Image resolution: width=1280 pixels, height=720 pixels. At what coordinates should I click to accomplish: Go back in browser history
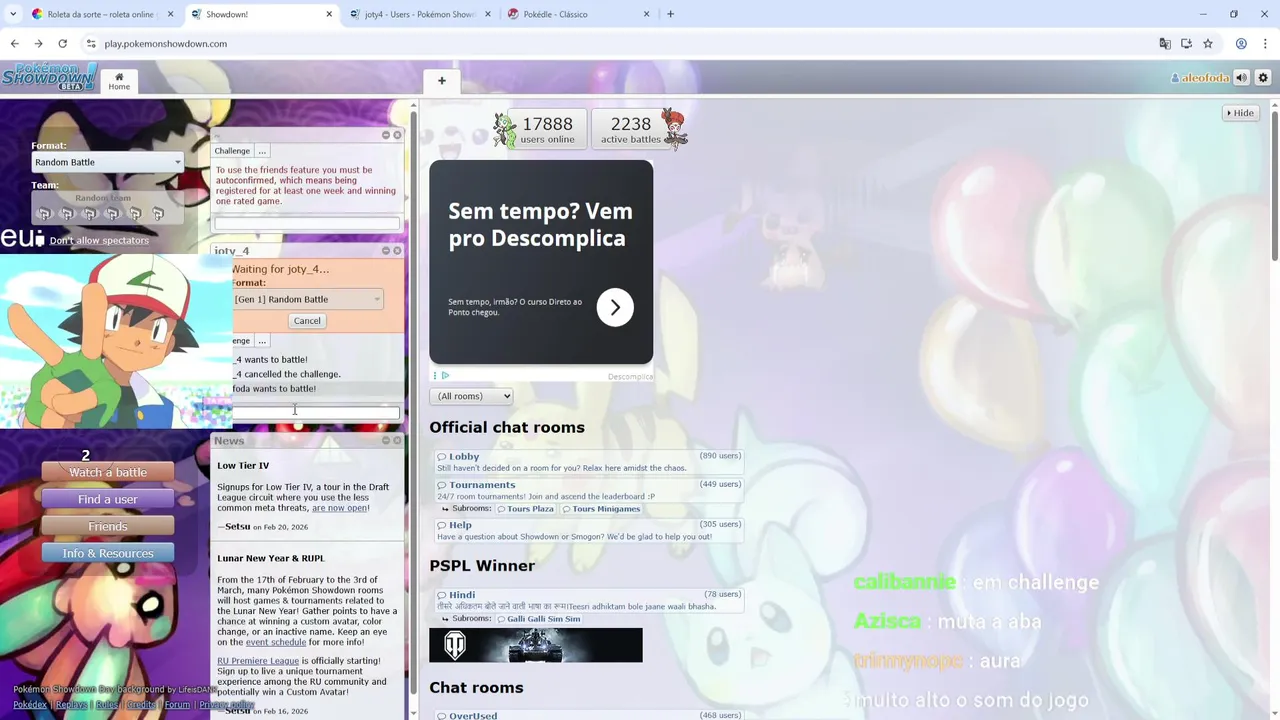pyautogui.click(x=14, y=44)
